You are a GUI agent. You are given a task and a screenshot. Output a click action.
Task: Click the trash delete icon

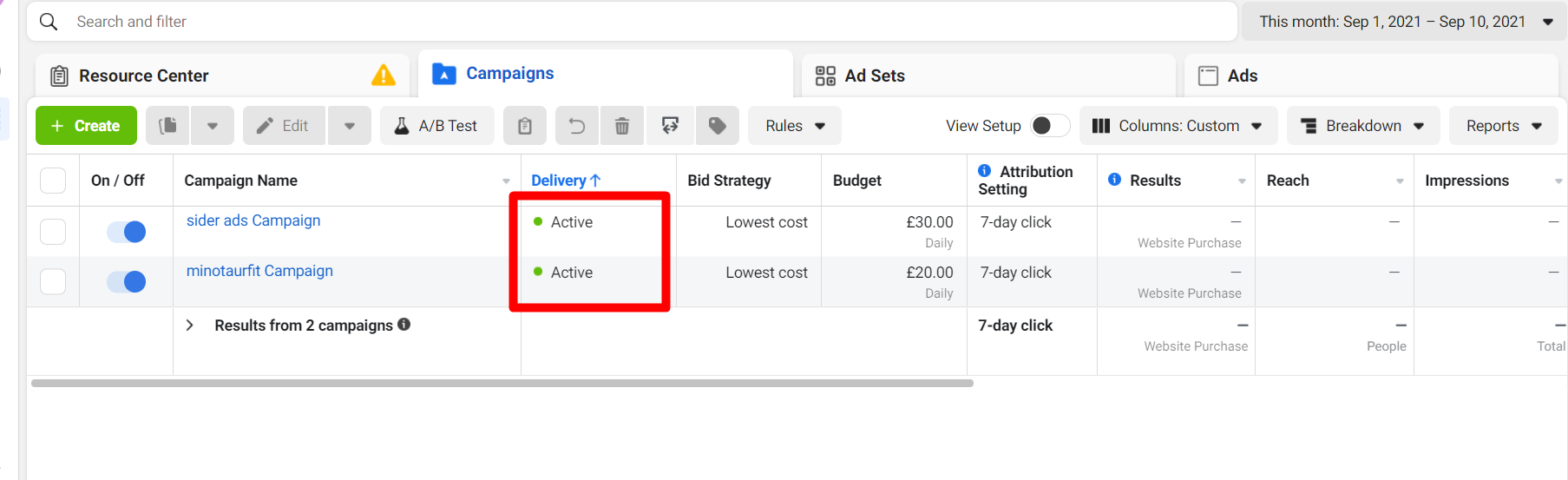[x=622, y=126]
